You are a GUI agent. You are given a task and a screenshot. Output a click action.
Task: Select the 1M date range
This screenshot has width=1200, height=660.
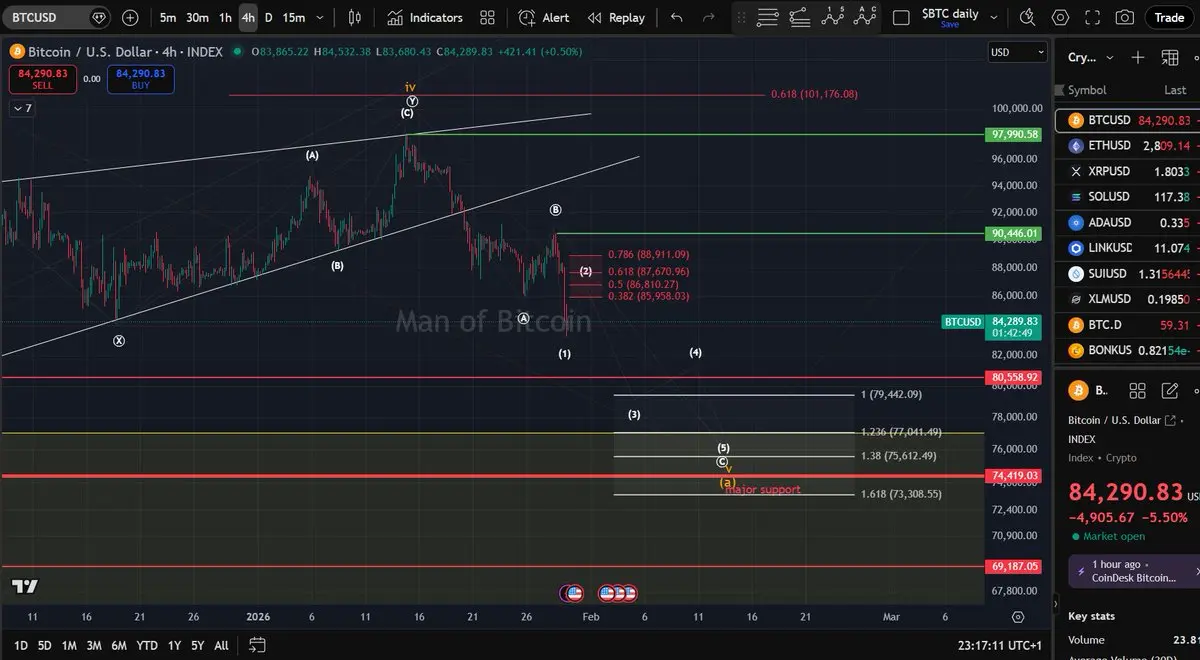click(x=69, y=646)
